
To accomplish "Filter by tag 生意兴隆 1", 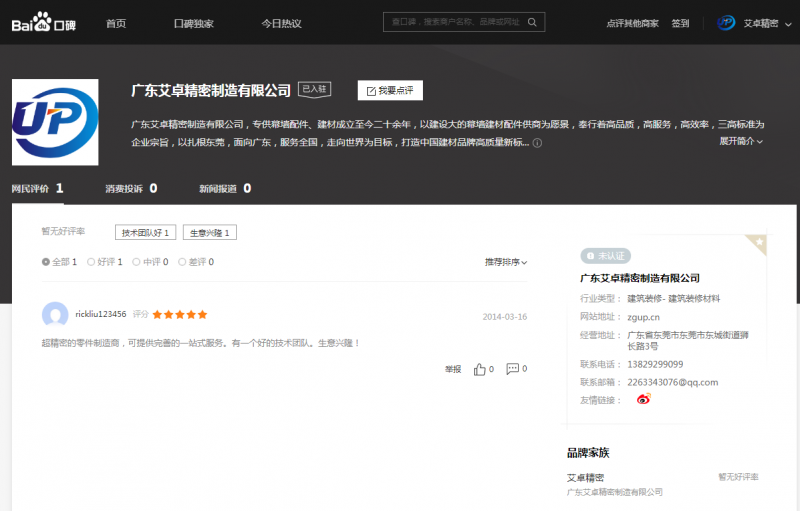I will tap(210, 232).
